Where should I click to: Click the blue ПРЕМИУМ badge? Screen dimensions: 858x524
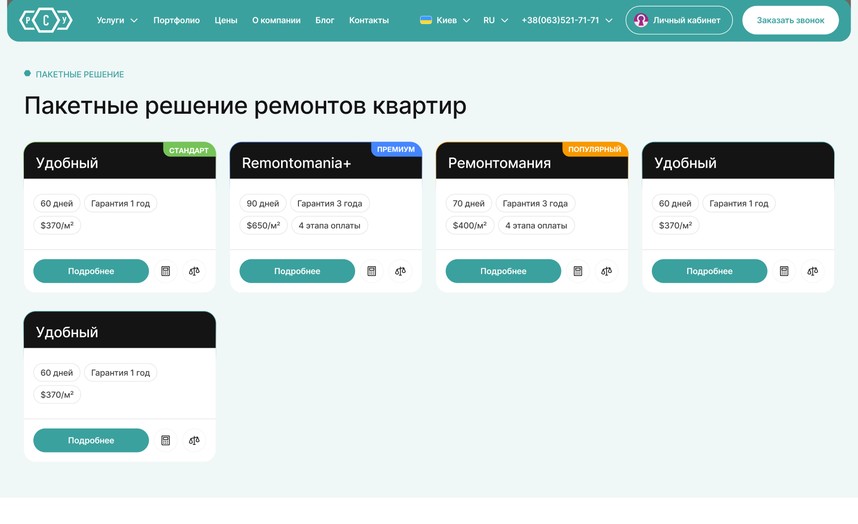click(x=396, y=149)
